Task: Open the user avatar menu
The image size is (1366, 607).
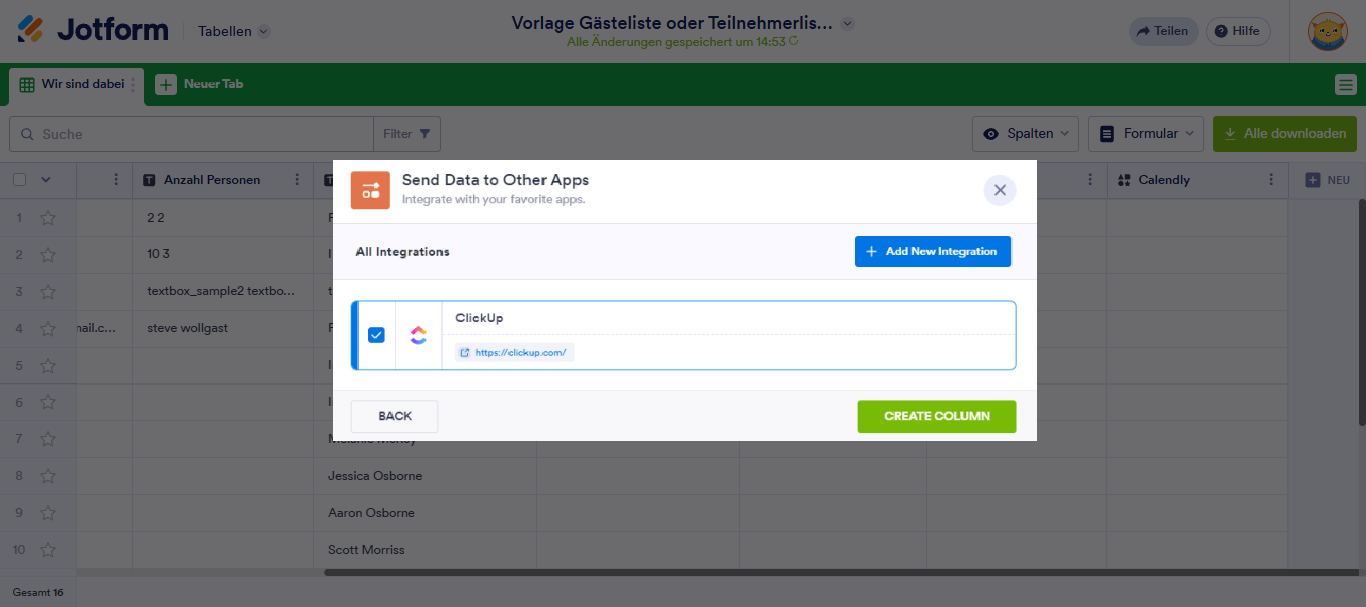Action: tap(1327, 31)
